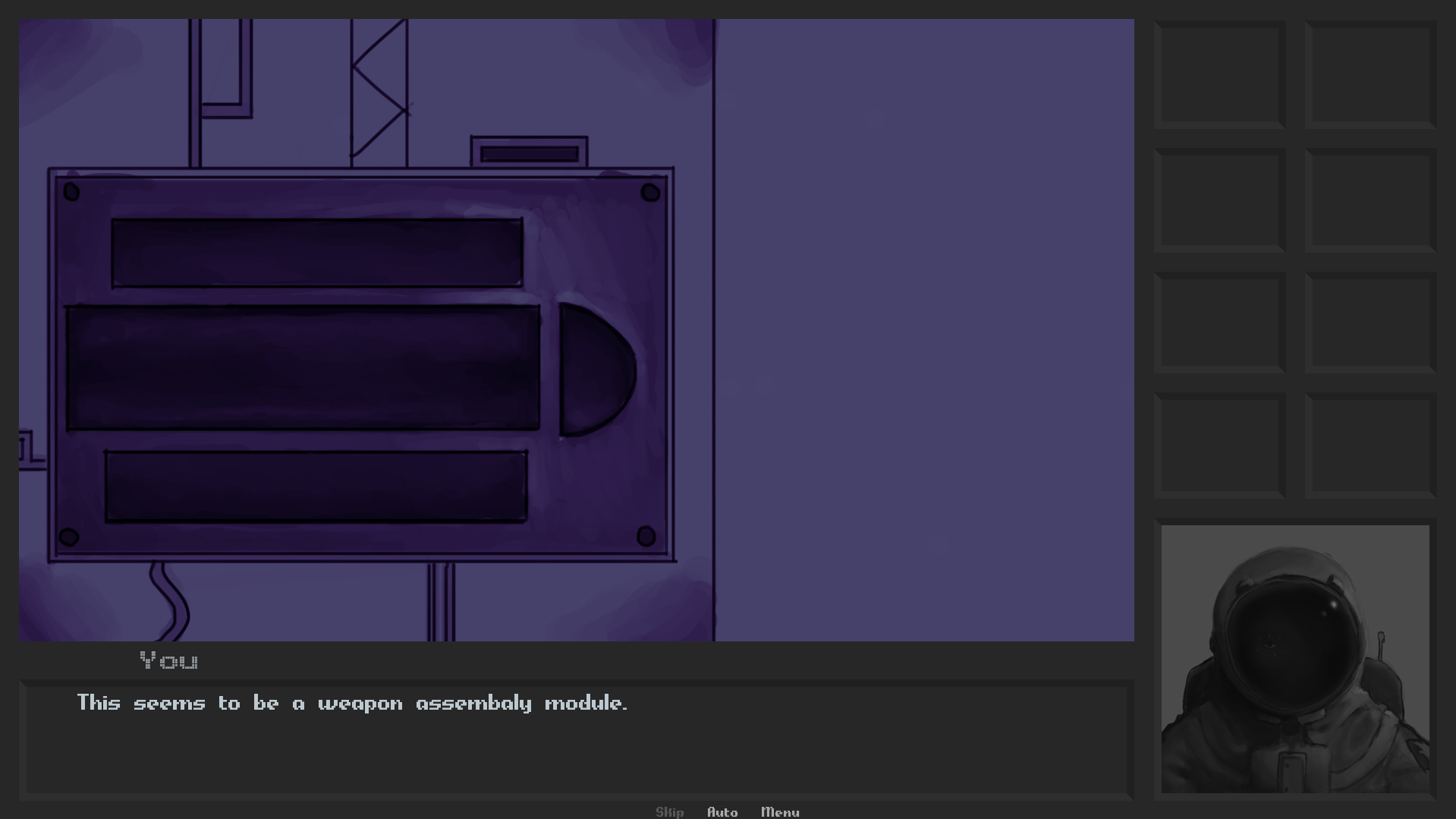Image resolution: width=1456 pixels, height=819 pixels.
Task: Select the left inventory slot in the second row
Action: 1220,200
